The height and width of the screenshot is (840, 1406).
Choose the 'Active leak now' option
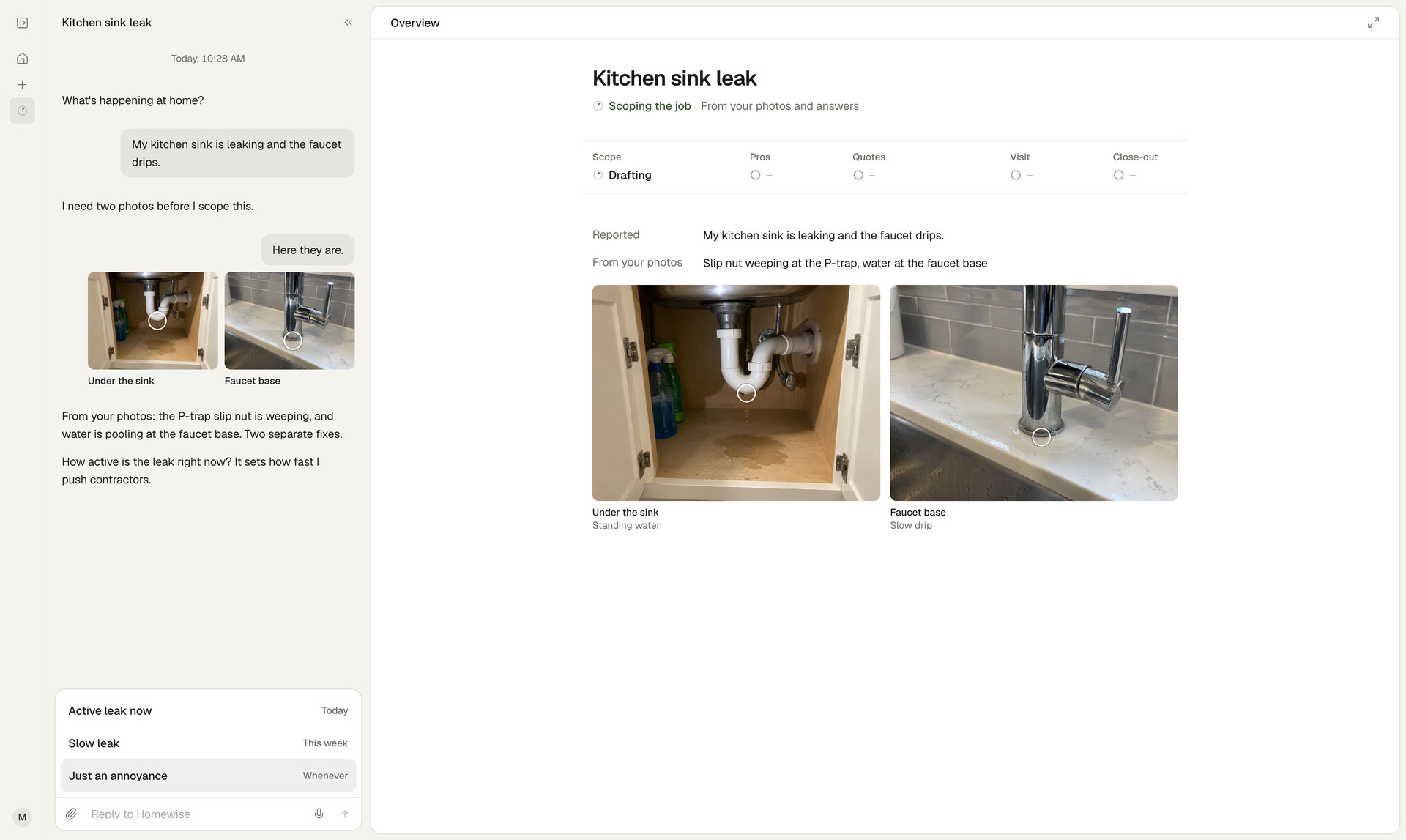(x=208, y=710)
